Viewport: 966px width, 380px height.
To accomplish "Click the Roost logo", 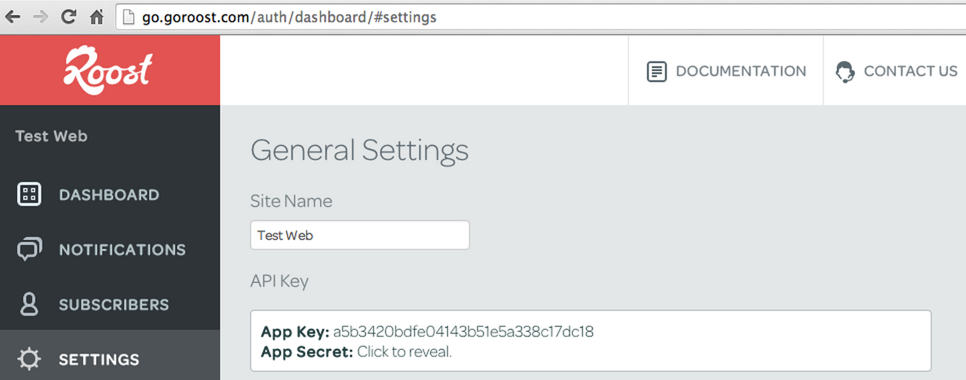I will pyautogui.click(x=108, y=71).
